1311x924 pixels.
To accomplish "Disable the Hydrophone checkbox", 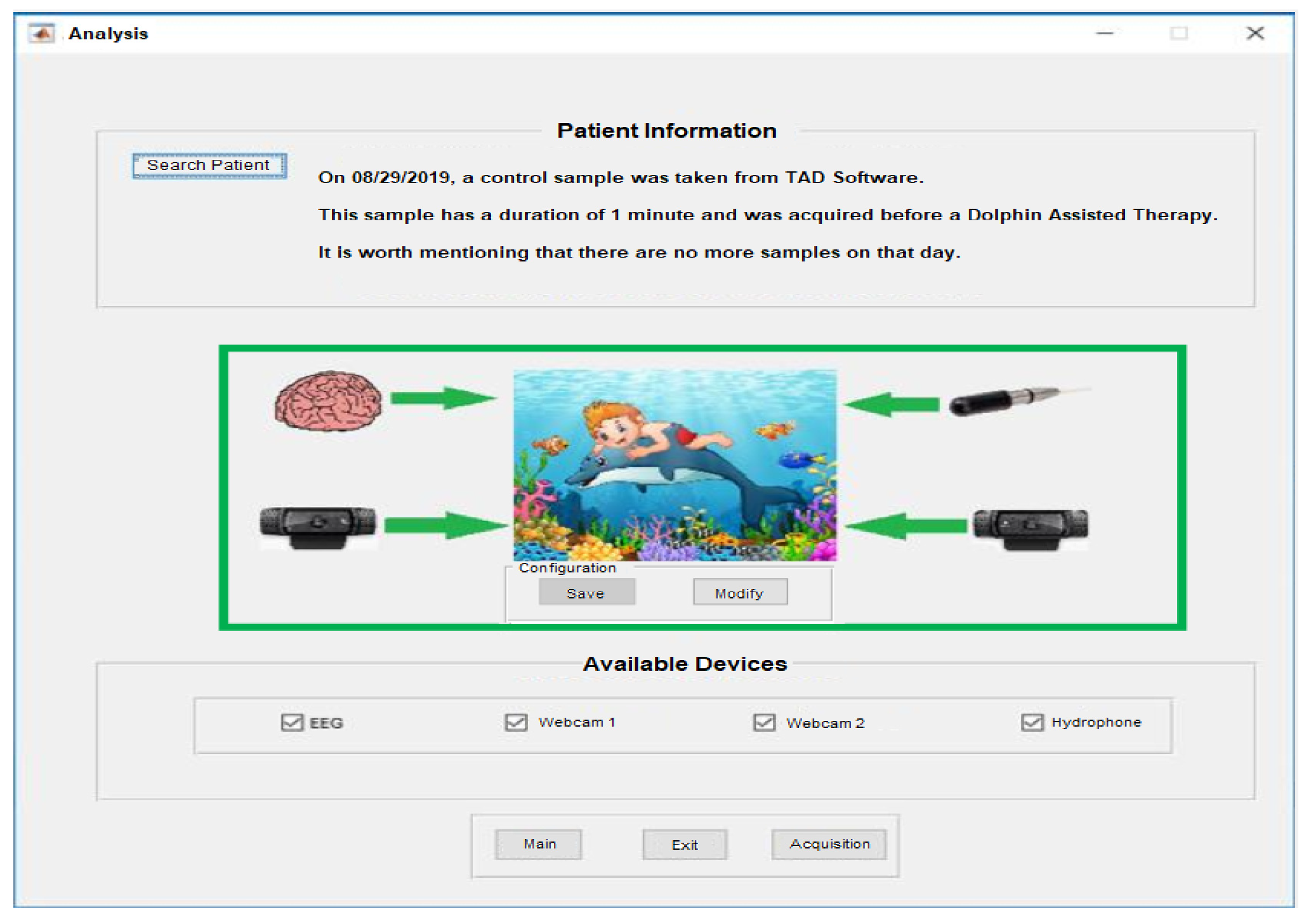I will 1032,722.
